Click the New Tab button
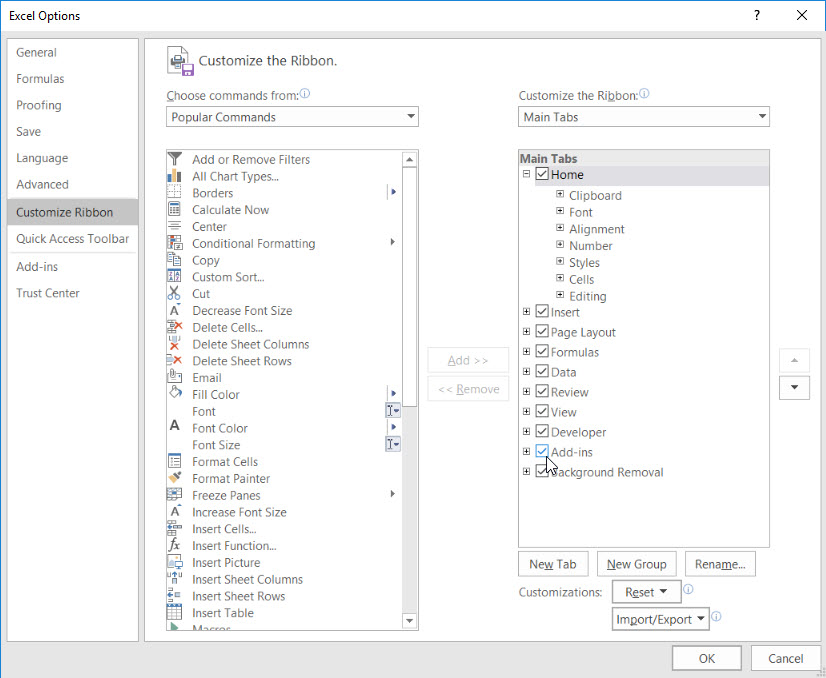The width and height of the screenshot is (826, 678). coord(553,564)
